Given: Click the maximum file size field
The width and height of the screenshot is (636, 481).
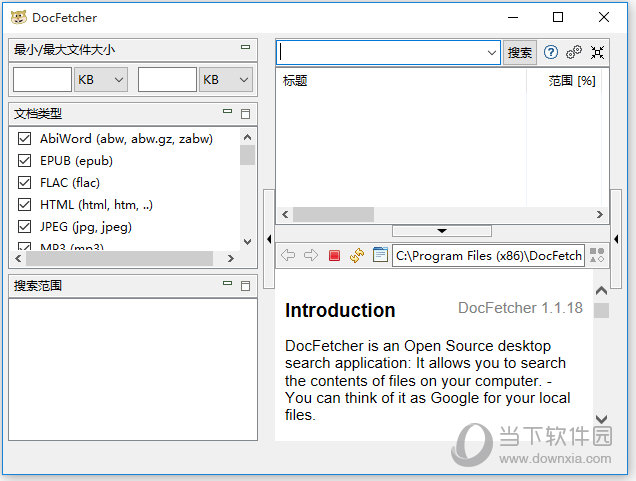Looking at the screenshot, I should (167, 79).
